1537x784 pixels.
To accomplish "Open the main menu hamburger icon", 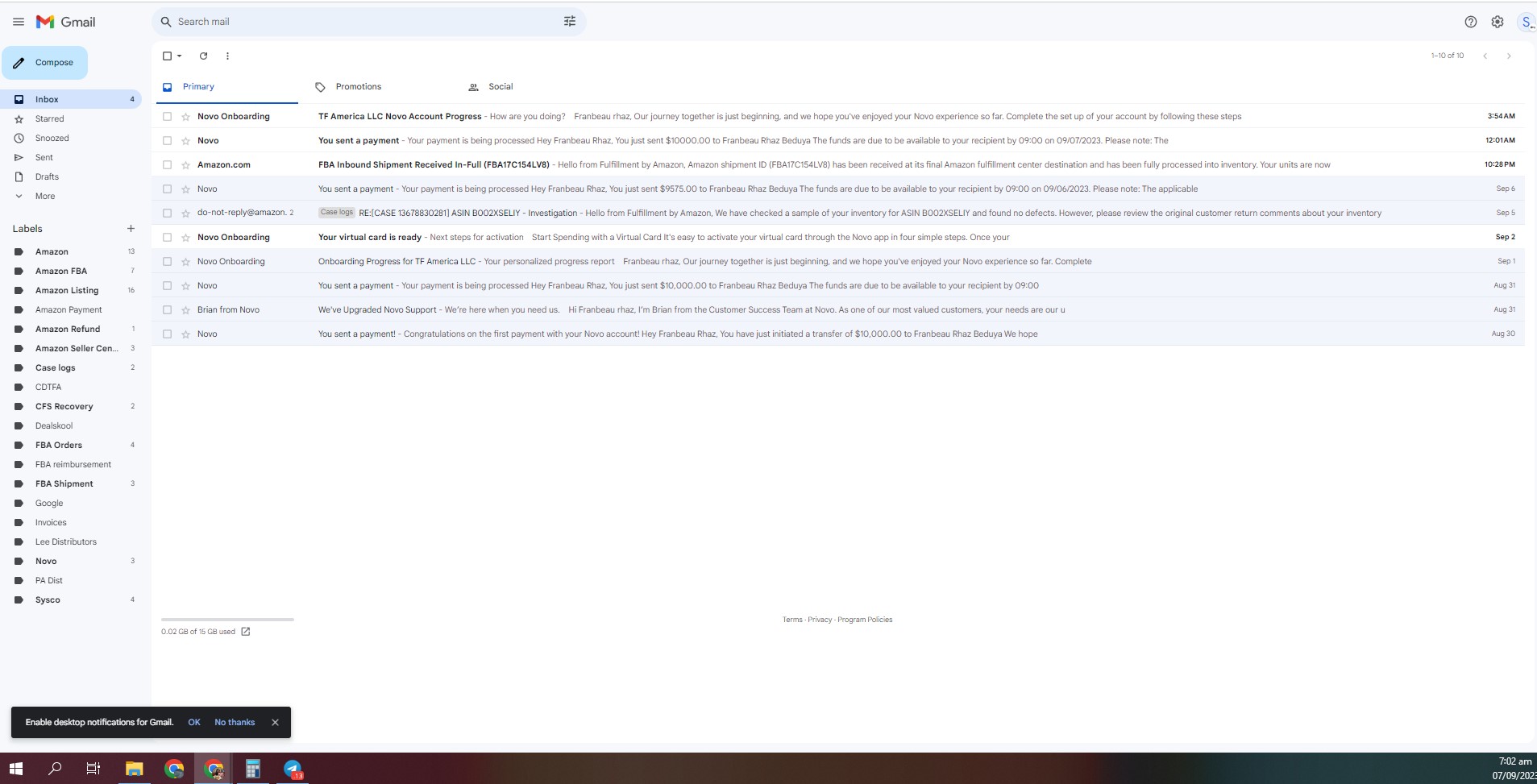I will (x=19, y=22).
